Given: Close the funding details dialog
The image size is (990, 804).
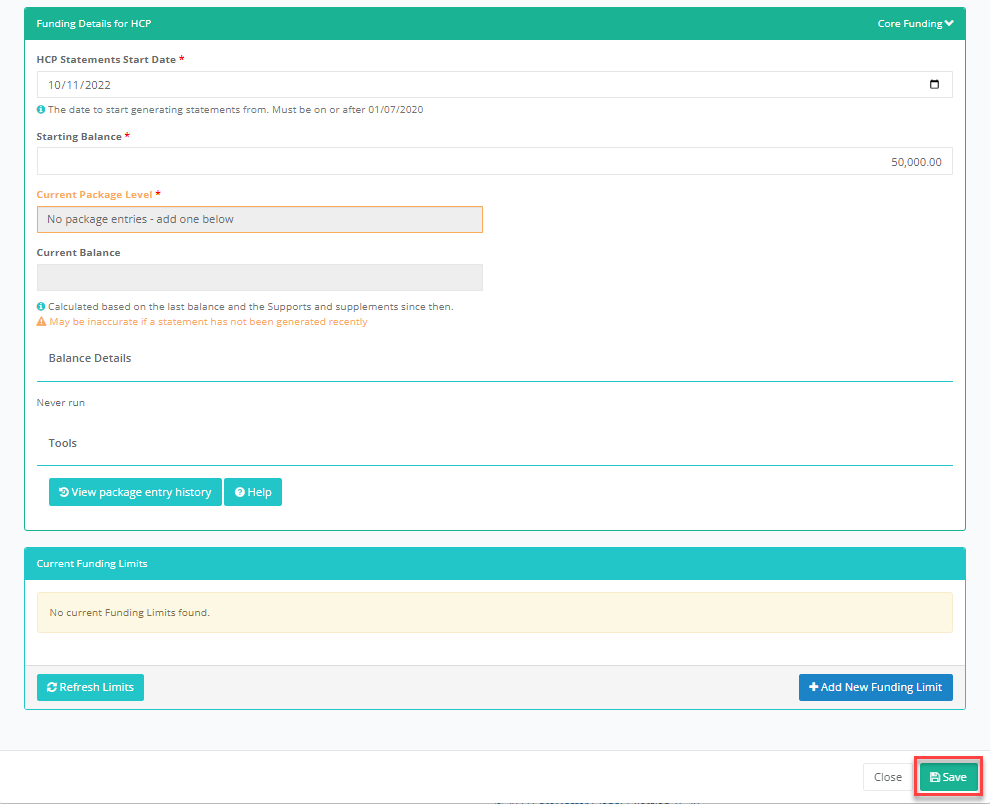Looking at the screenshot, I should click(x=887, y=777).
